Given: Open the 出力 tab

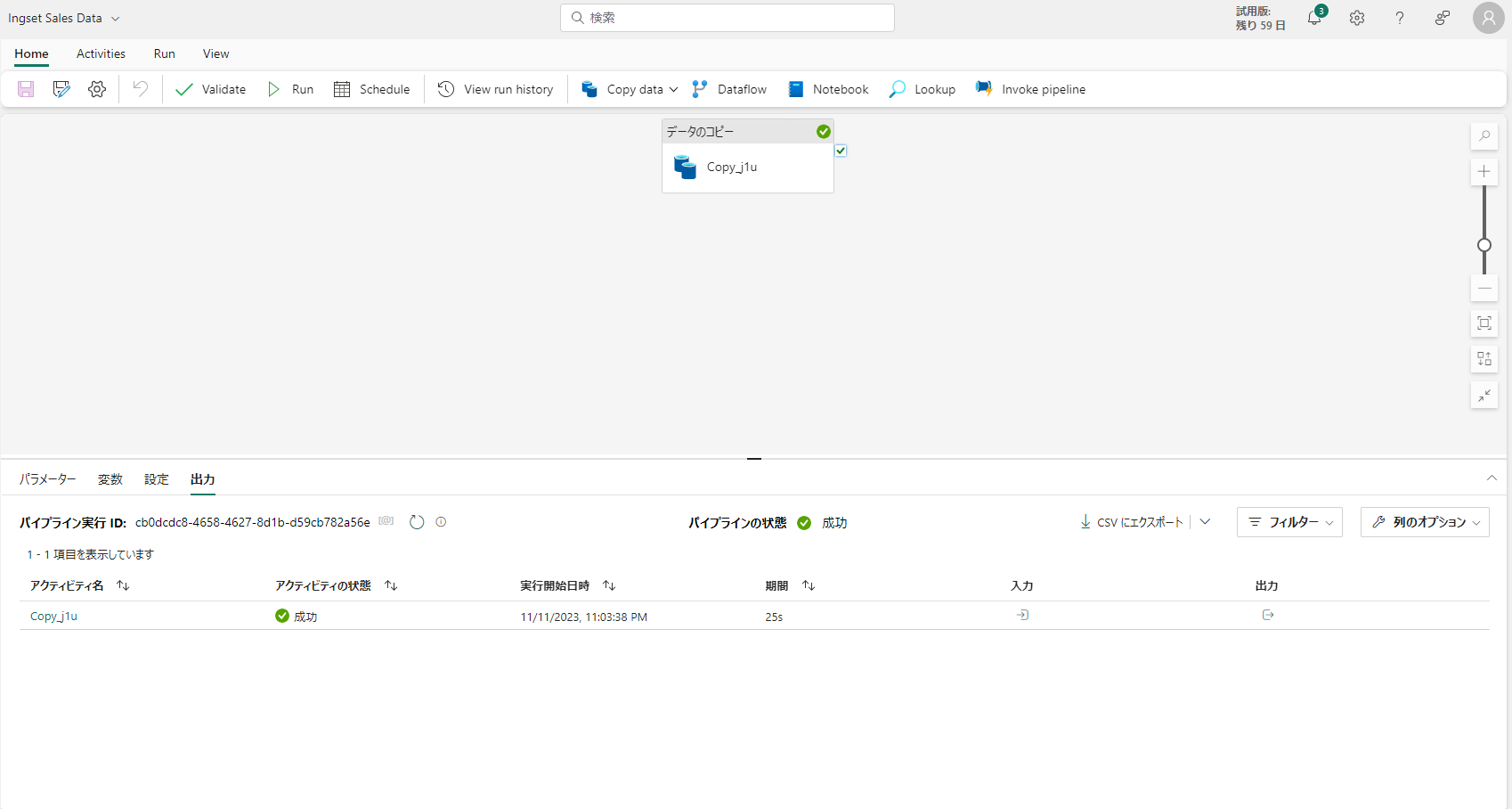Looking at the screenshot, I should [x=203, y=479].
